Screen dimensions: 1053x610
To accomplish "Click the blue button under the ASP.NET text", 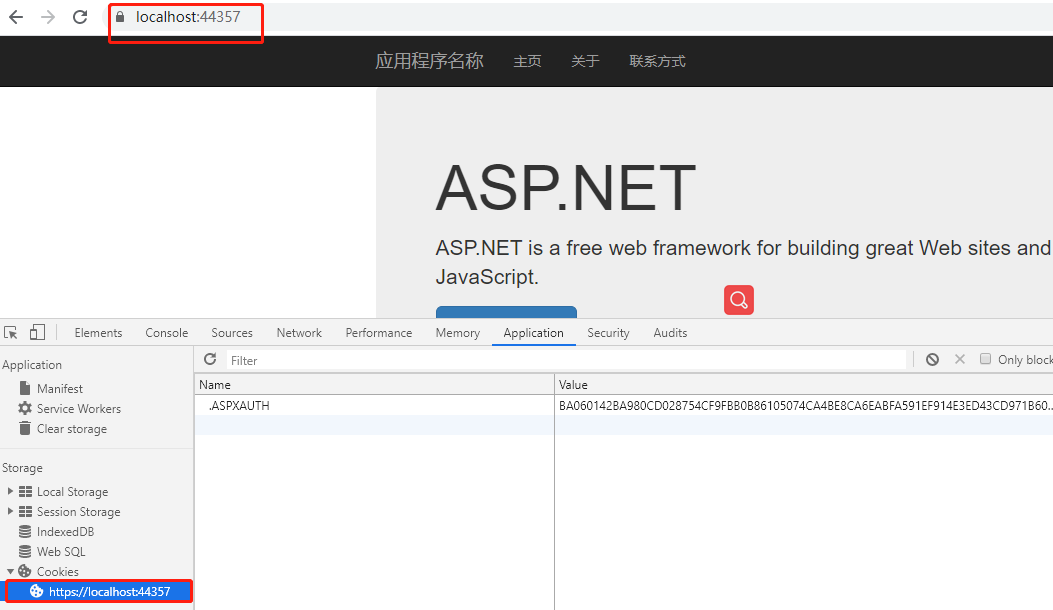I will 506,312.
